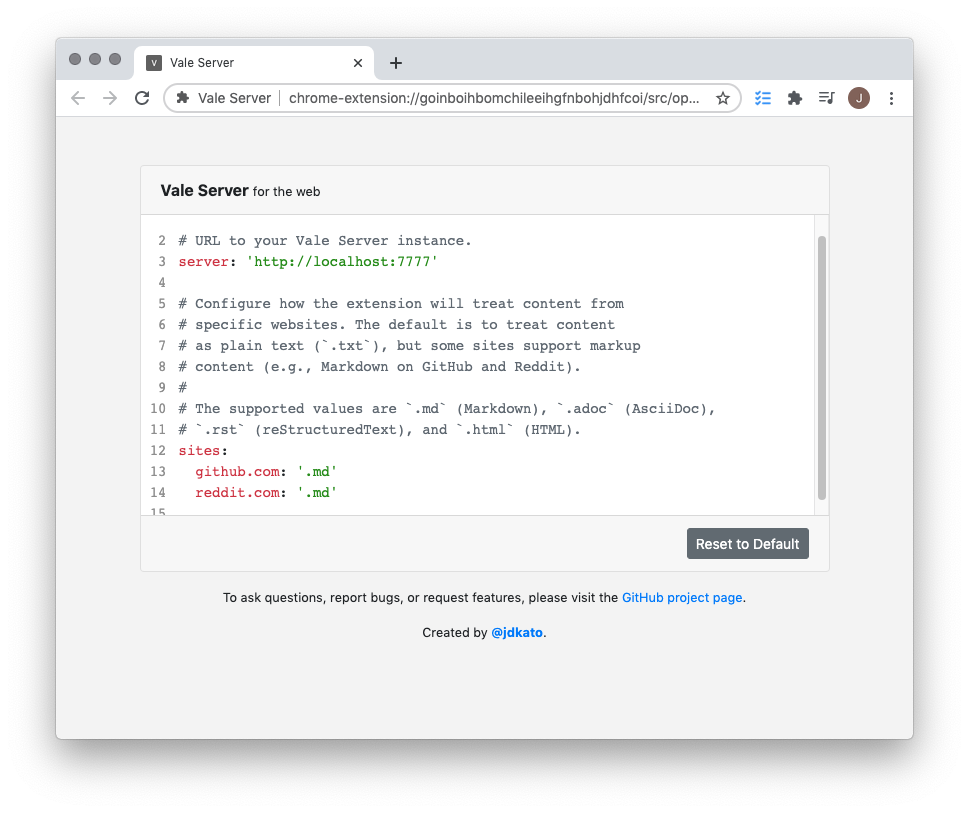The height and width of the screenshot is (813, 969).
Task: Click the server URL 'http://localhost:7777' value
Action: tap(342, 261)
